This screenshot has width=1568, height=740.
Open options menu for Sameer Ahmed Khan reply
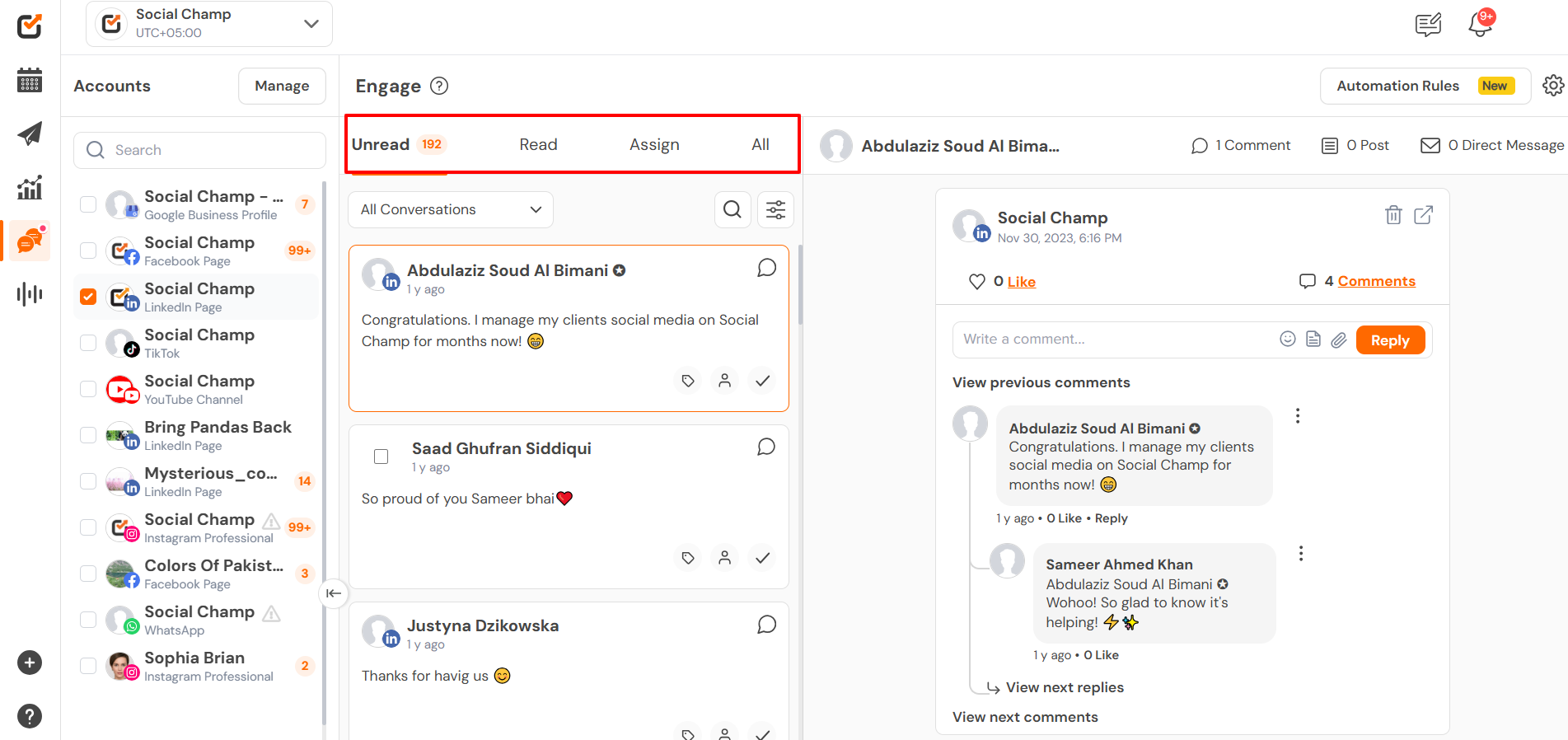click(1301, 554)
